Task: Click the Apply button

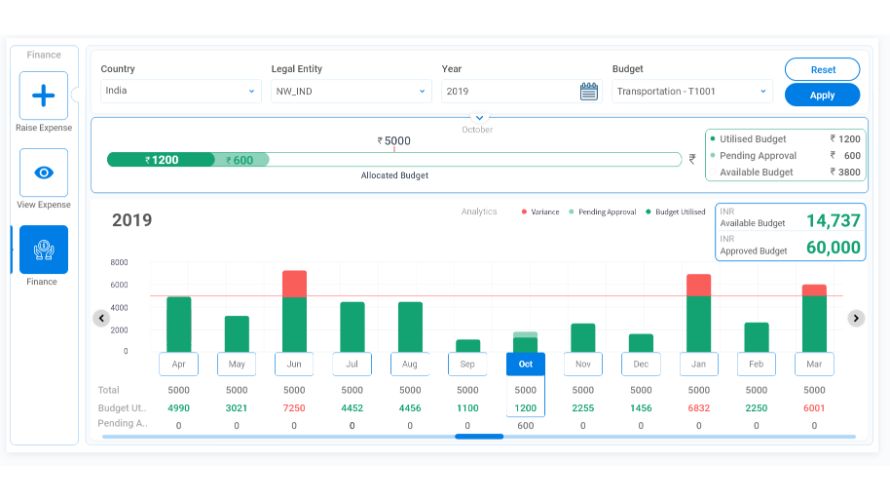Action: coord(822,95)
